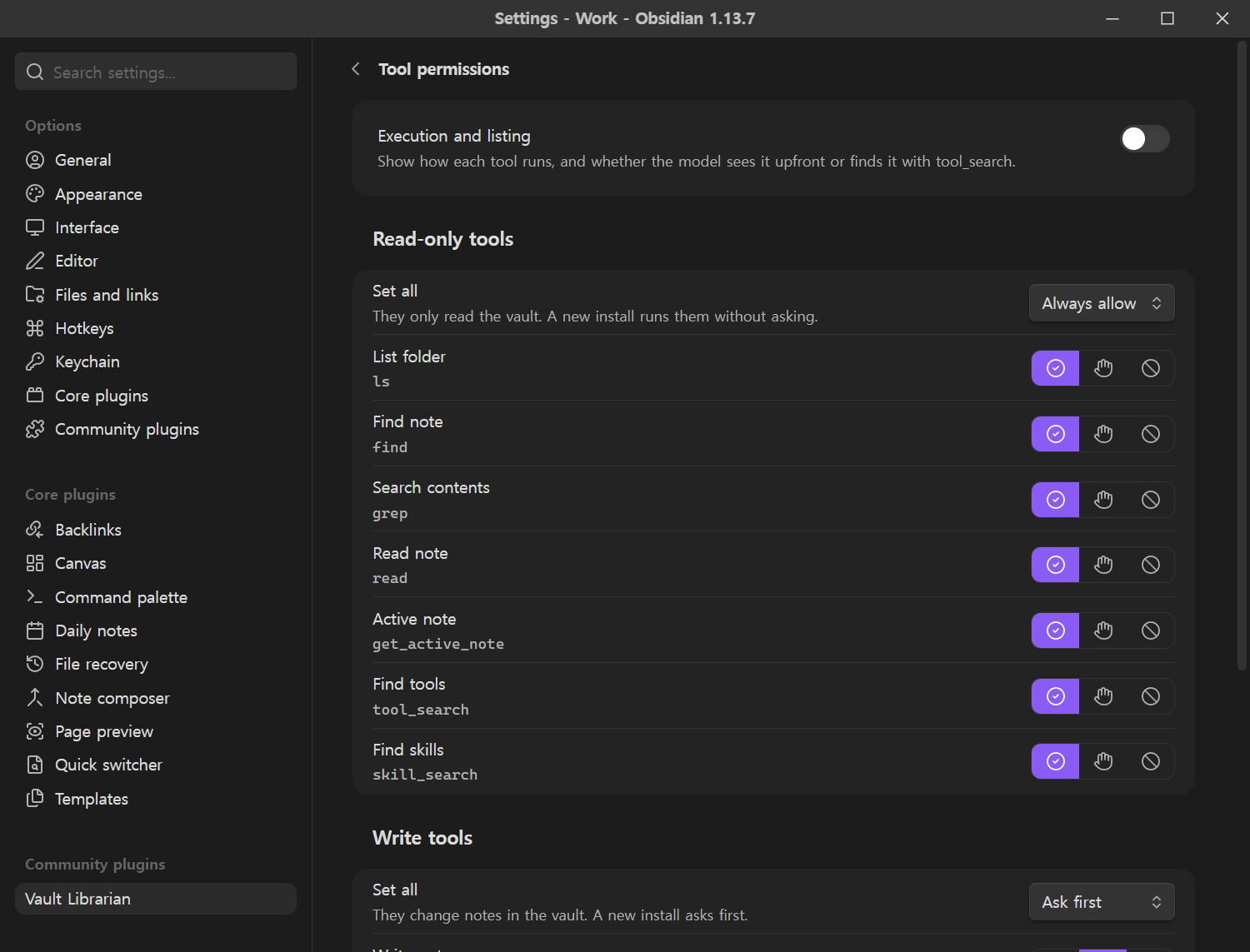Block the Active note tool
This screenshot has width=1250, height=952.
1151,631
